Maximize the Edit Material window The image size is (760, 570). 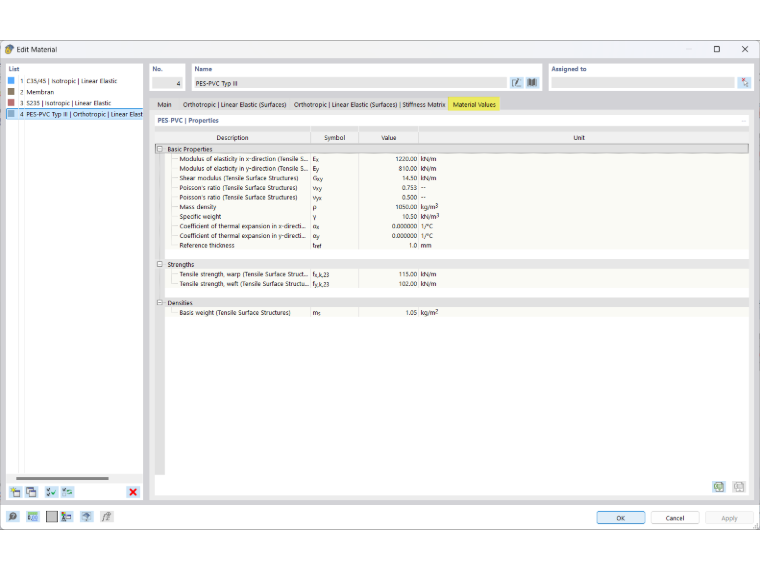717,49
